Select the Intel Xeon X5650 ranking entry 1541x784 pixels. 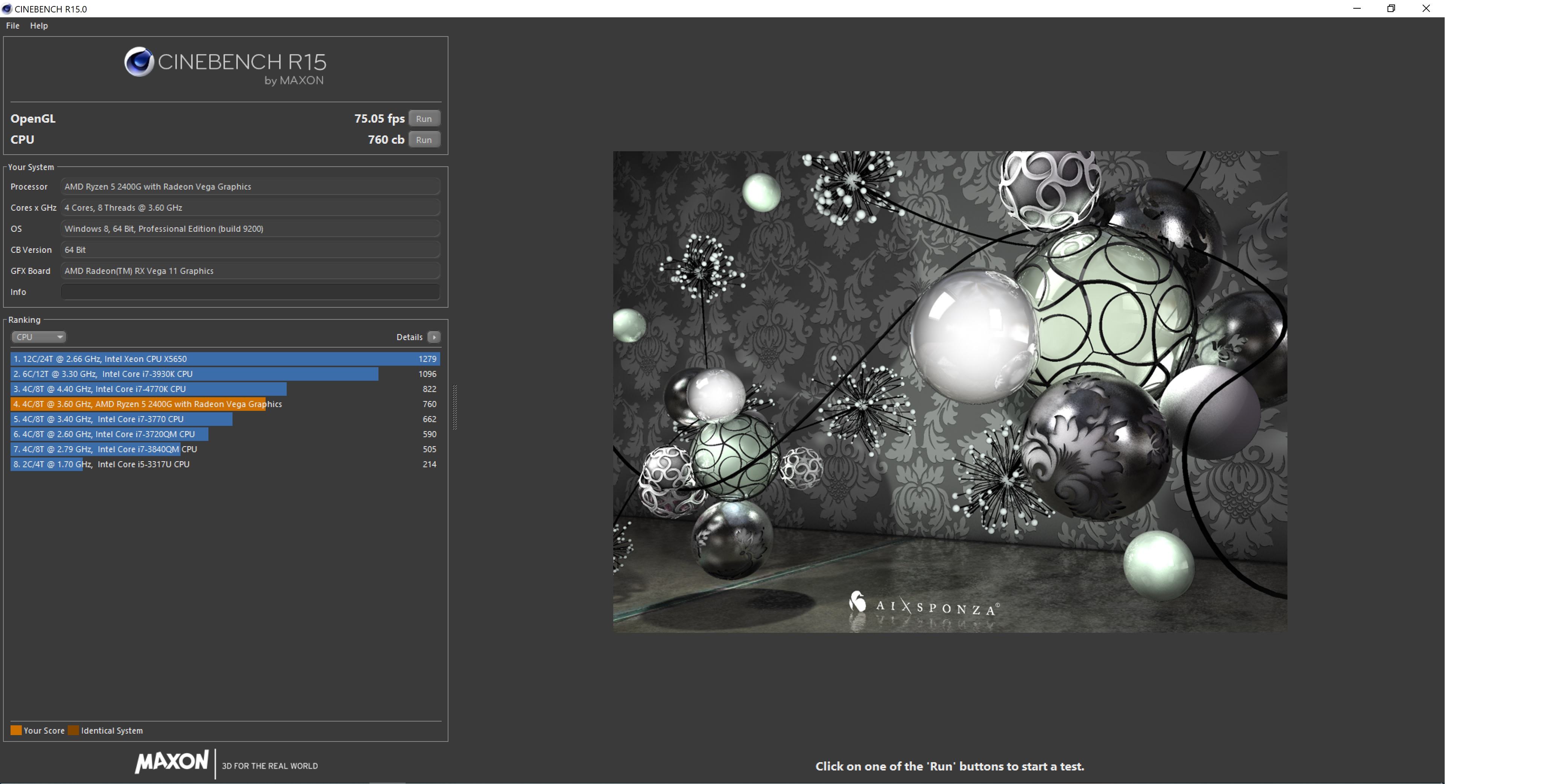point(225,359)
